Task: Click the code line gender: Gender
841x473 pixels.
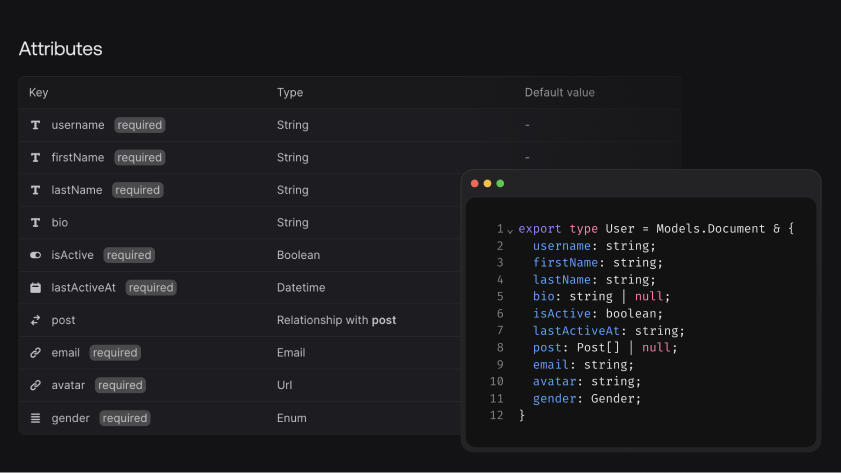Action: pos(587,398)
